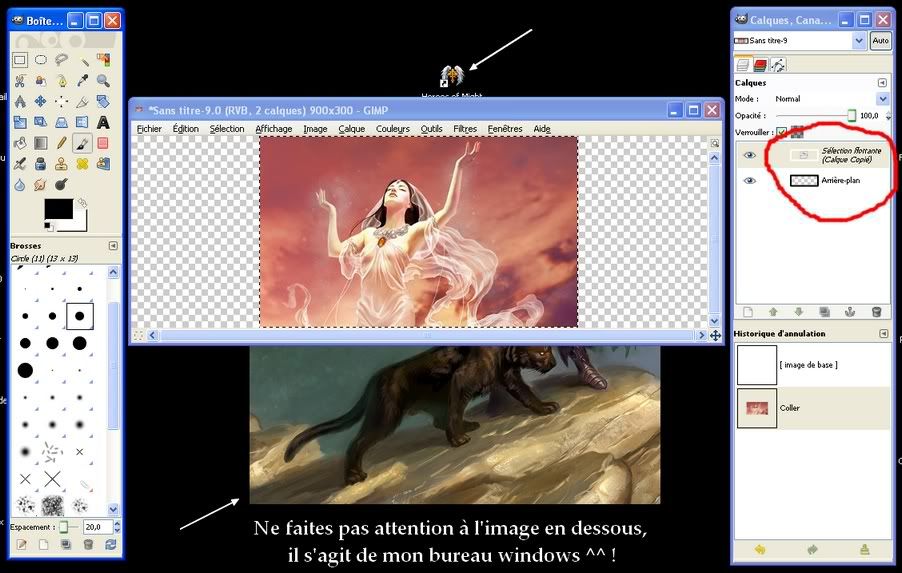
Task: Select the Coller history step
Action: 813,408
